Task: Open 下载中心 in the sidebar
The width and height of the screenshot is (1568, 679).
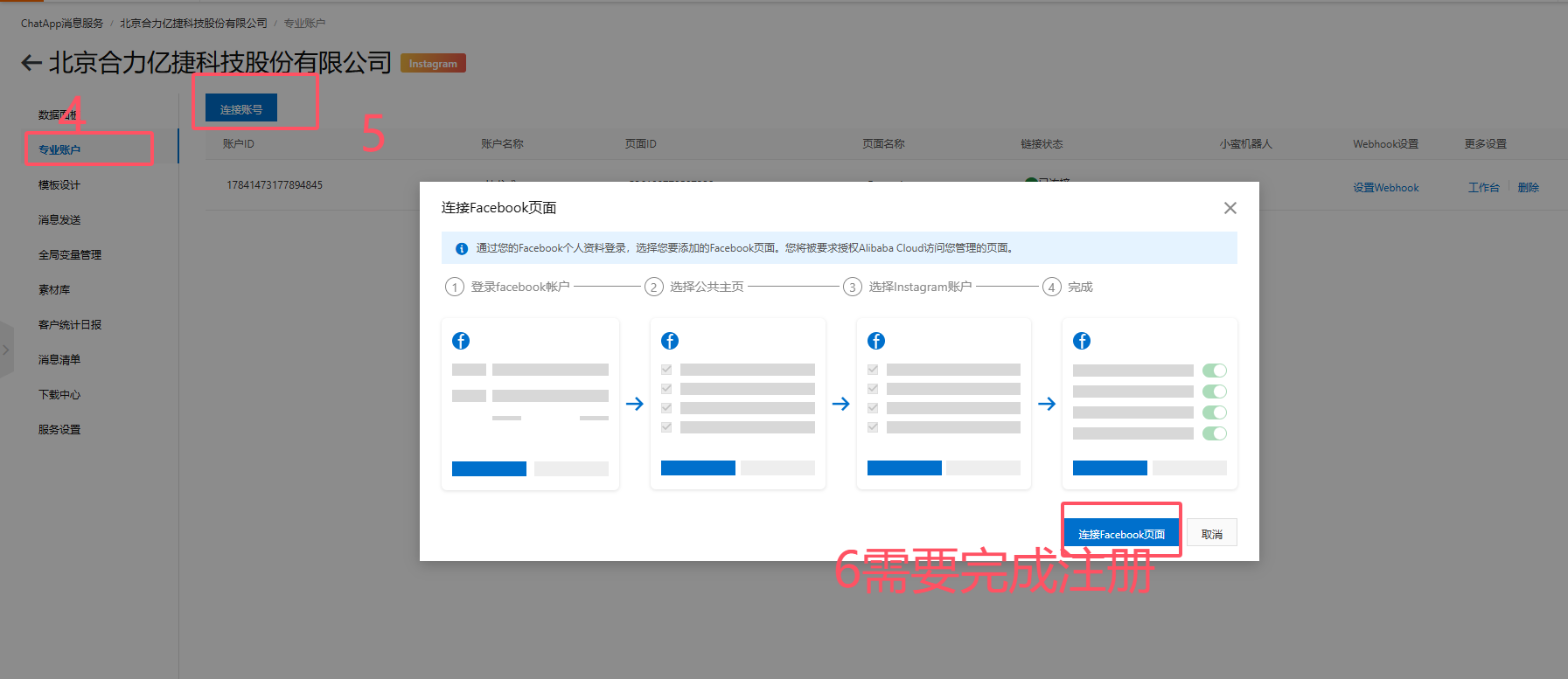Action: tap(59, 394)
